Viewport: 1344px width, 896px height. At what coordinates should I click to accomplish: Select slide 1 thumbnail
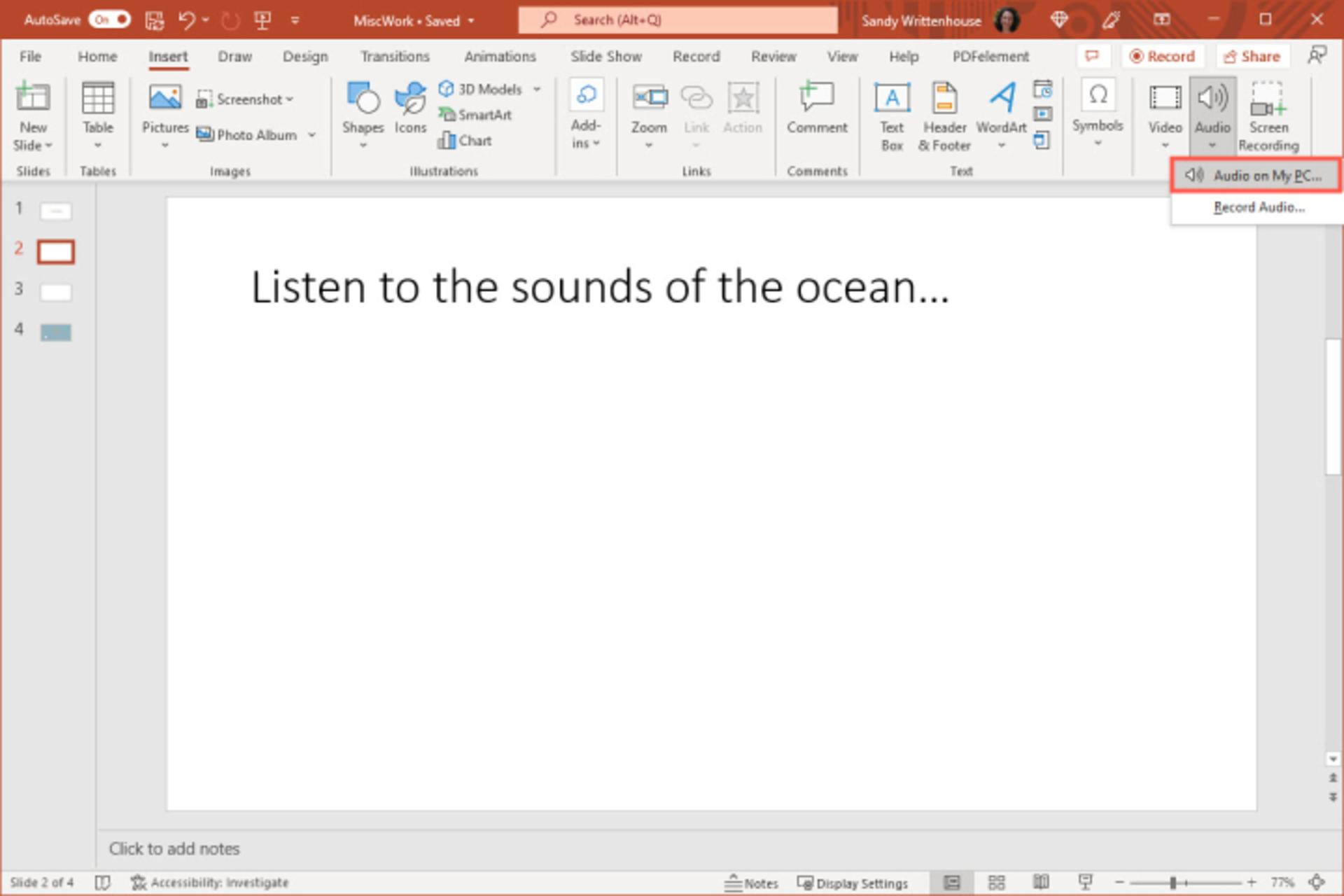tap(56, 211)
